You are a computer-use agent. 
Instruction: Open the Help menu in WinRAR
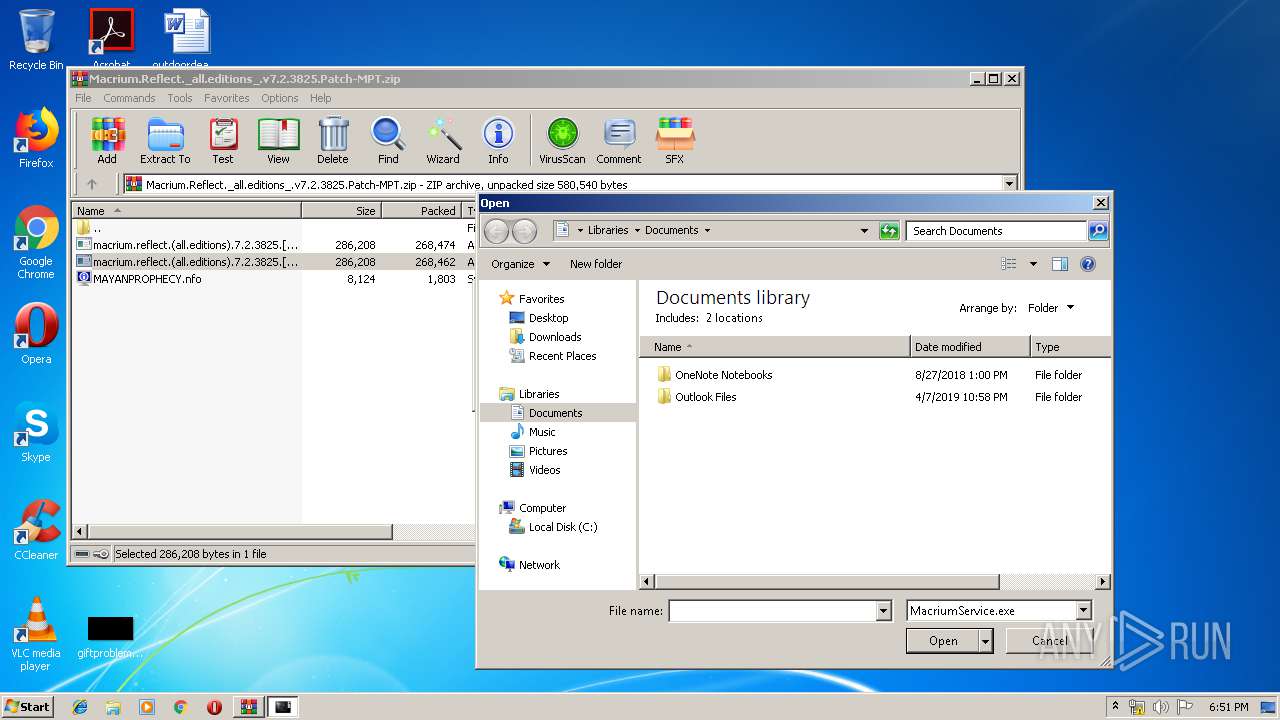(320, 98)
